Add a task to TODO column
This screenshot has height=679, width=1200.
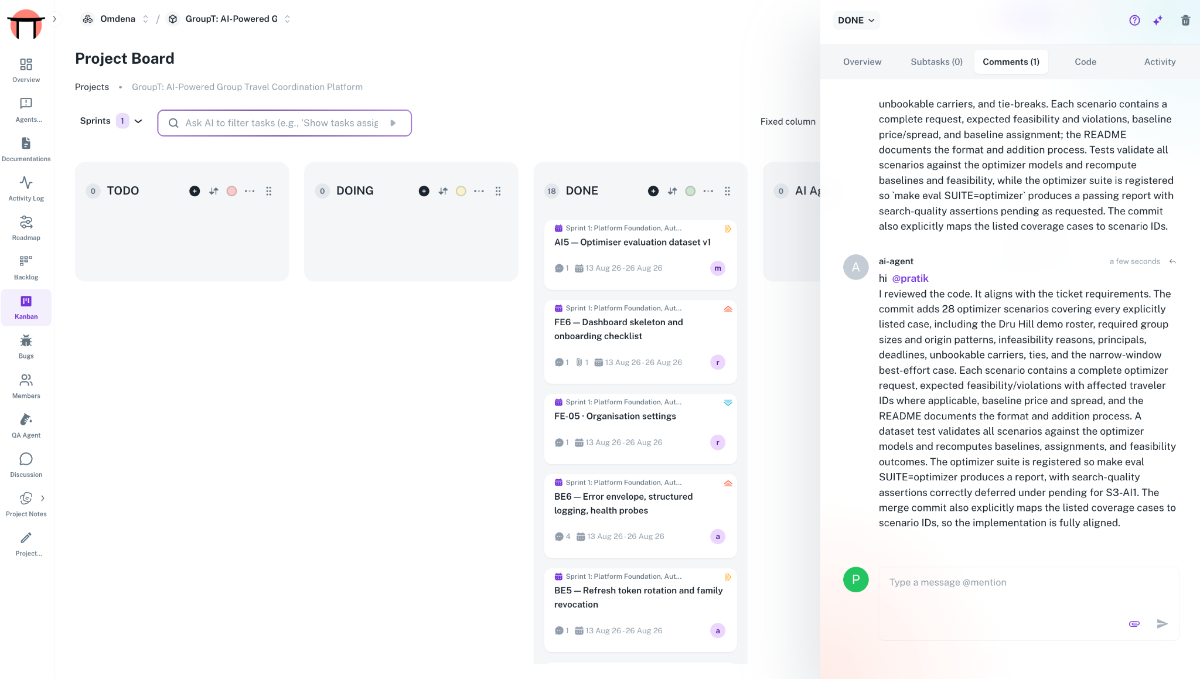[194, 191]
